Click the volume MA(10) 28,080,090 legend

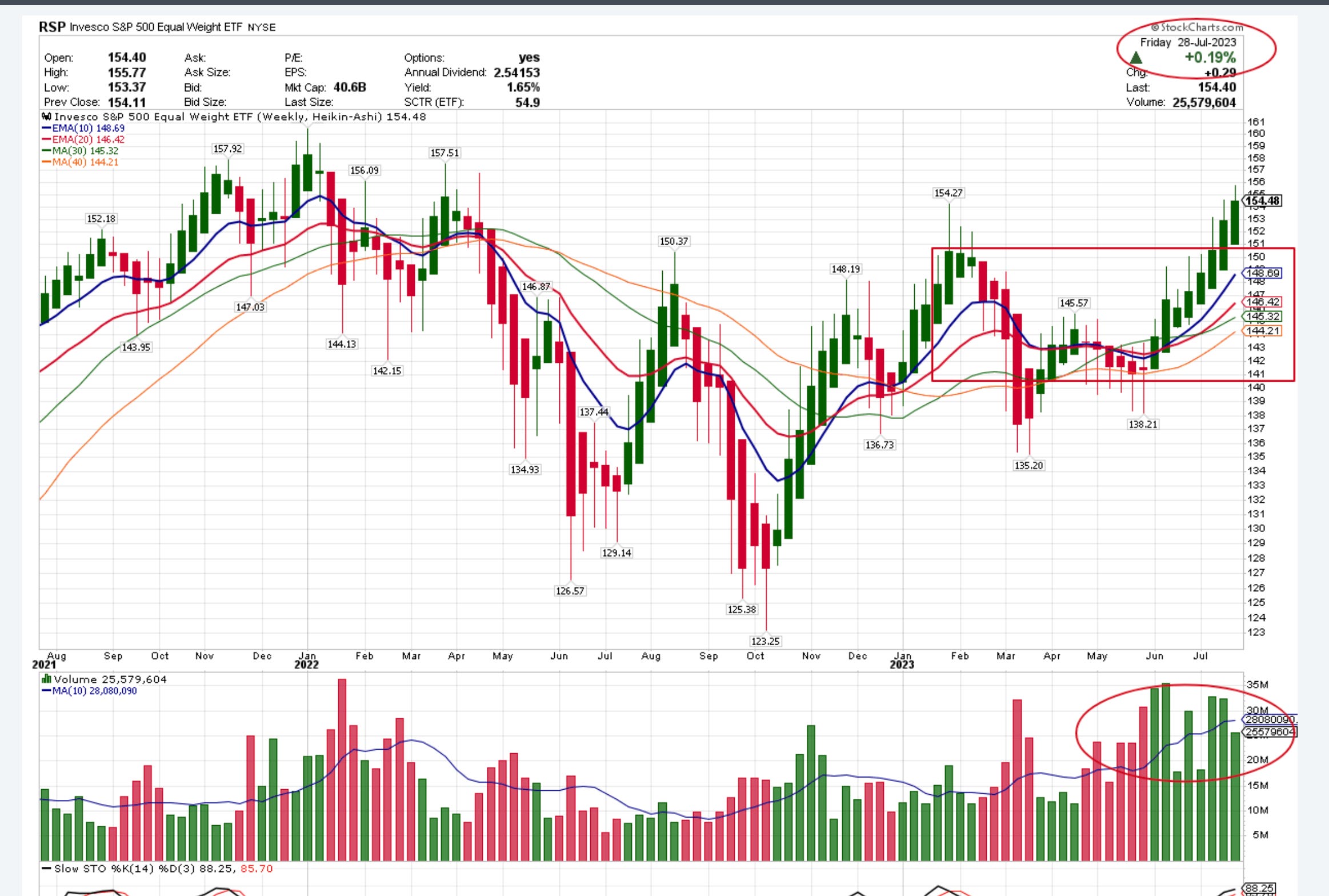click(89, 691)
